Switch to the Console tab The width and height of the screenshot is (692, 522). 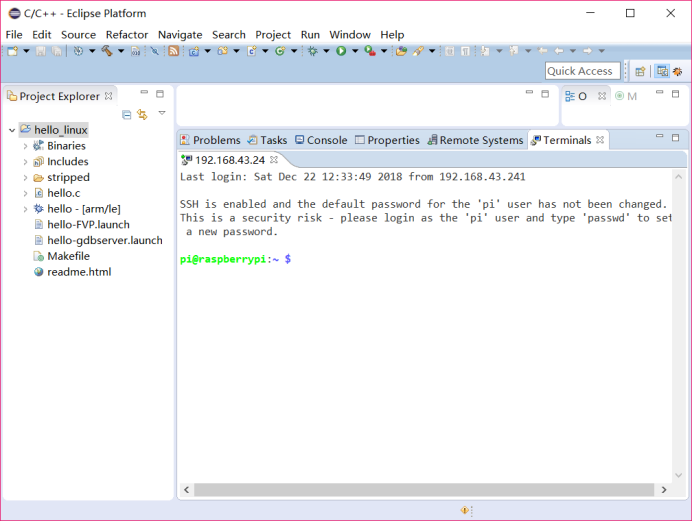pyautogui.click(x=321, y=140)
